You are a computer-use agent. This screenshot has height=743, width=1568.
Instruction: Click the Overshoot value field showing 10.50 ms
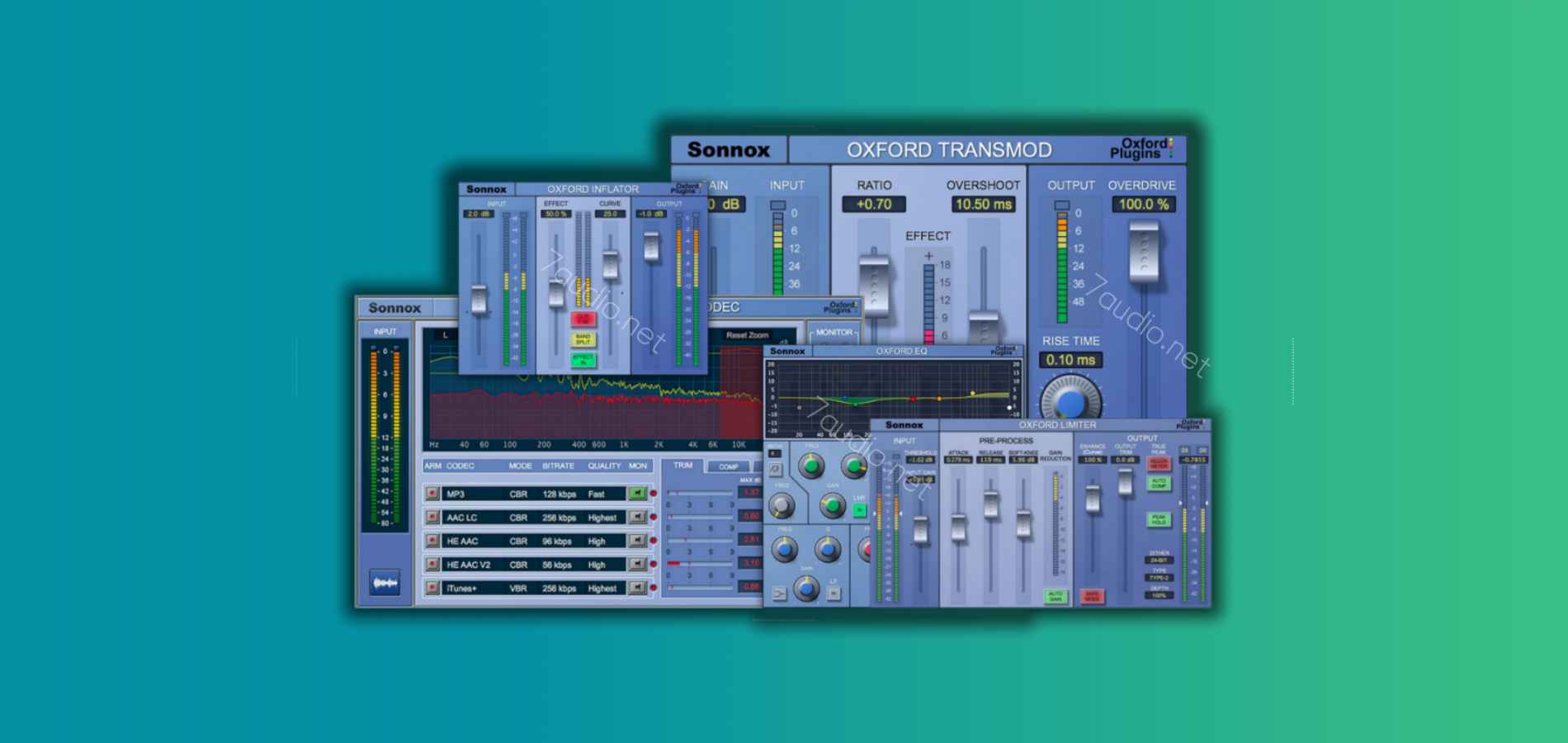(x=983, y=204)
